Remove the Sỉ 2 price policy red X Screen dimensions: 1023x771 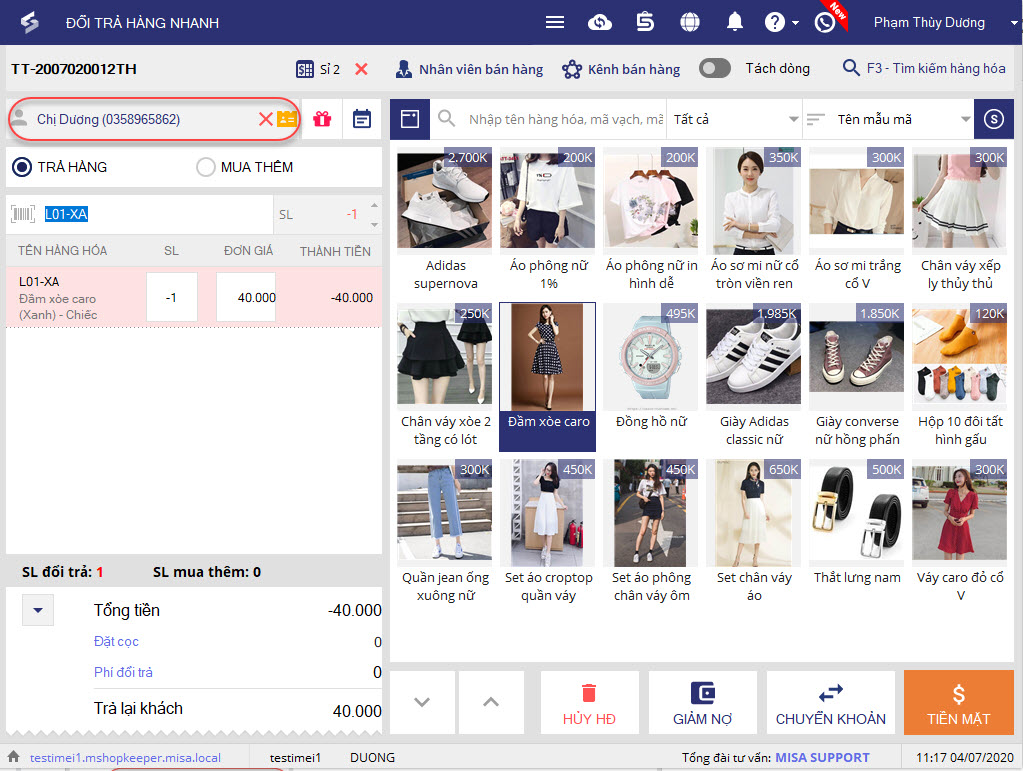pos(361,69)
